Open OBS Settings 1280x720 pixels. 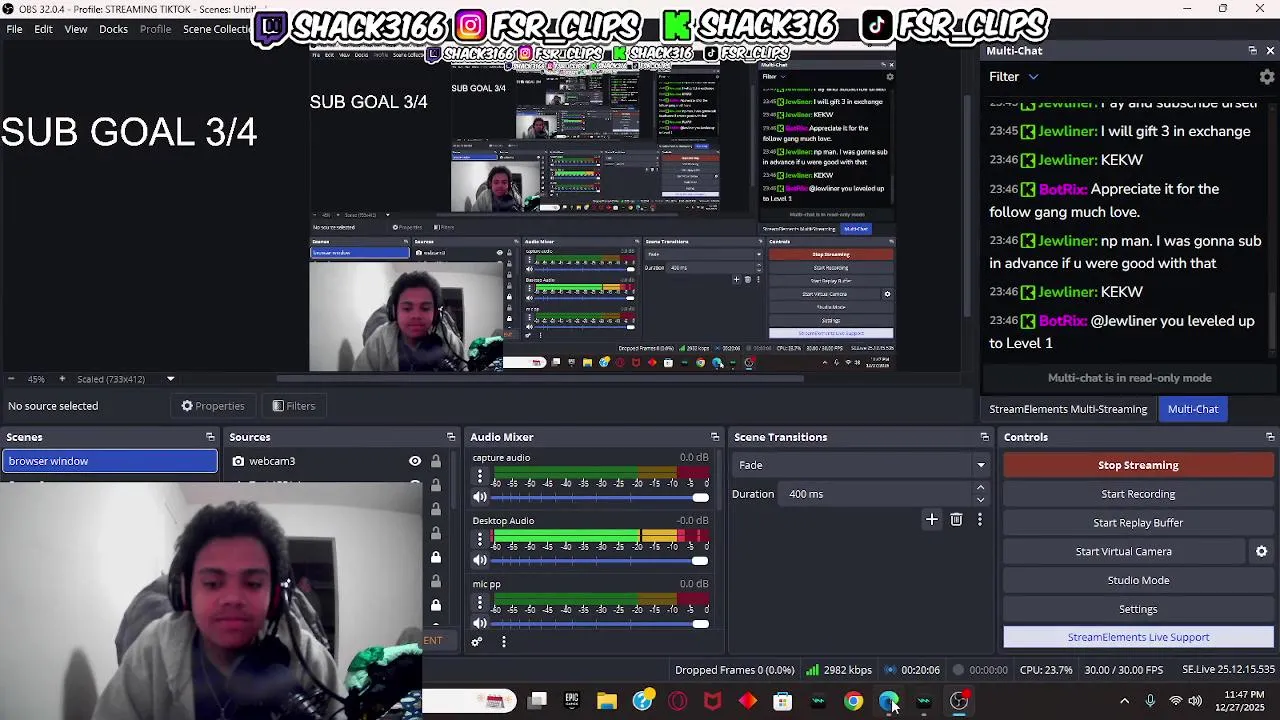1138,609
